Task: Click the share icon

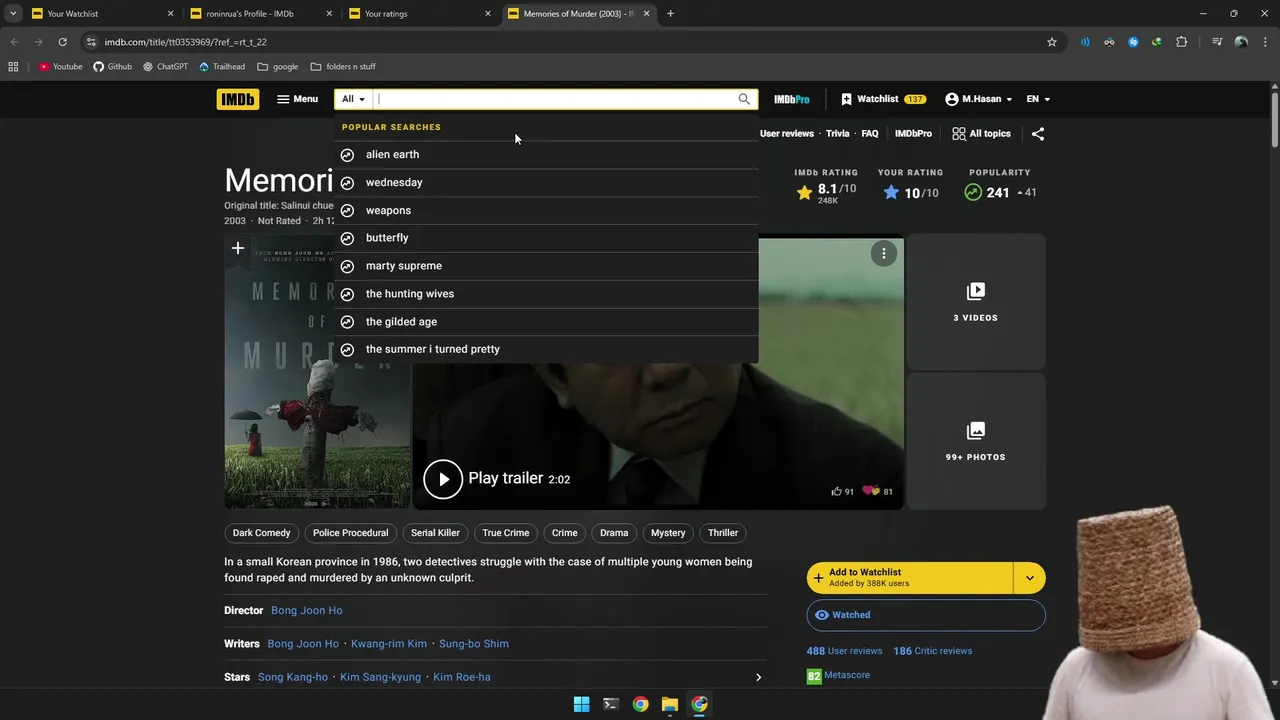Action: pyautogui.click(x=1038, y=133)
